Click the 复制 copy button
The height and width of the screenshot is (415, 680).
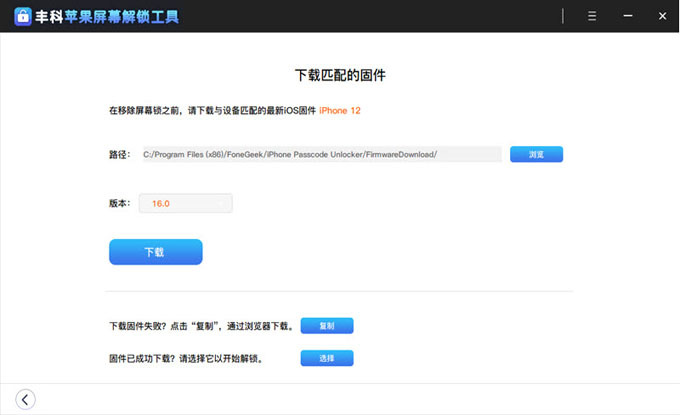click(327, 326)
